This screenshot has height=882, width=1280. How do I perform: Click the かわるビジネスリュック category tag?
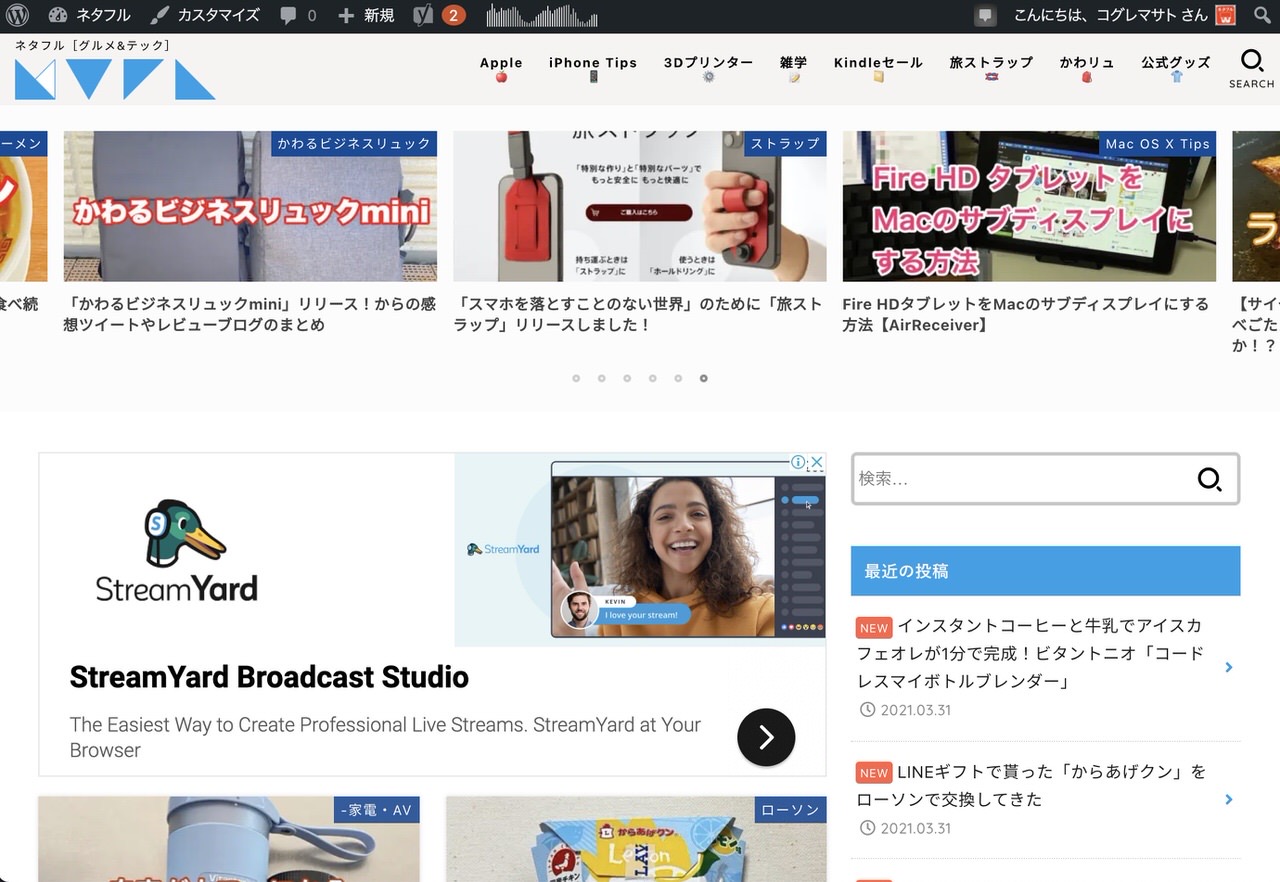pos(354,143)
